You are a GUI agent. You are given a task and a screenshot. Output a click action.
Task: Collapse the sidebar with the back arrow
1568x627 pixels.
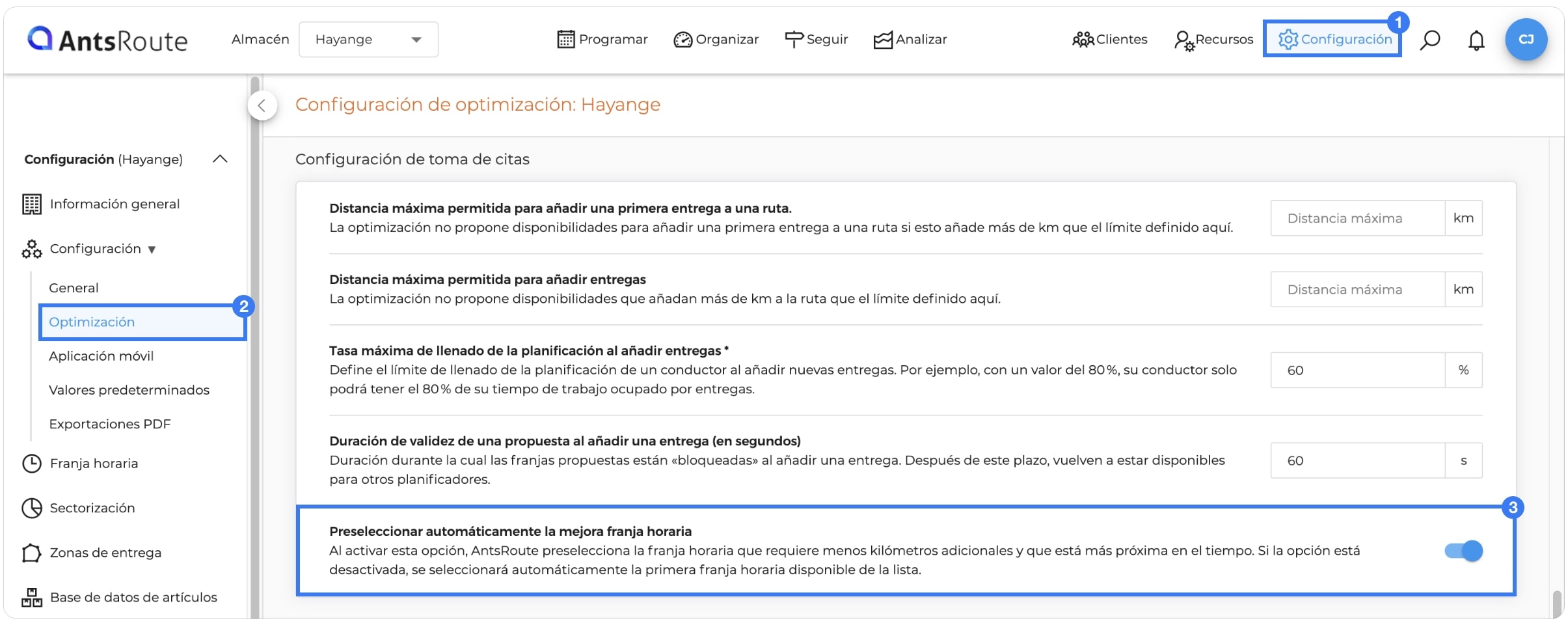[262, 105]
